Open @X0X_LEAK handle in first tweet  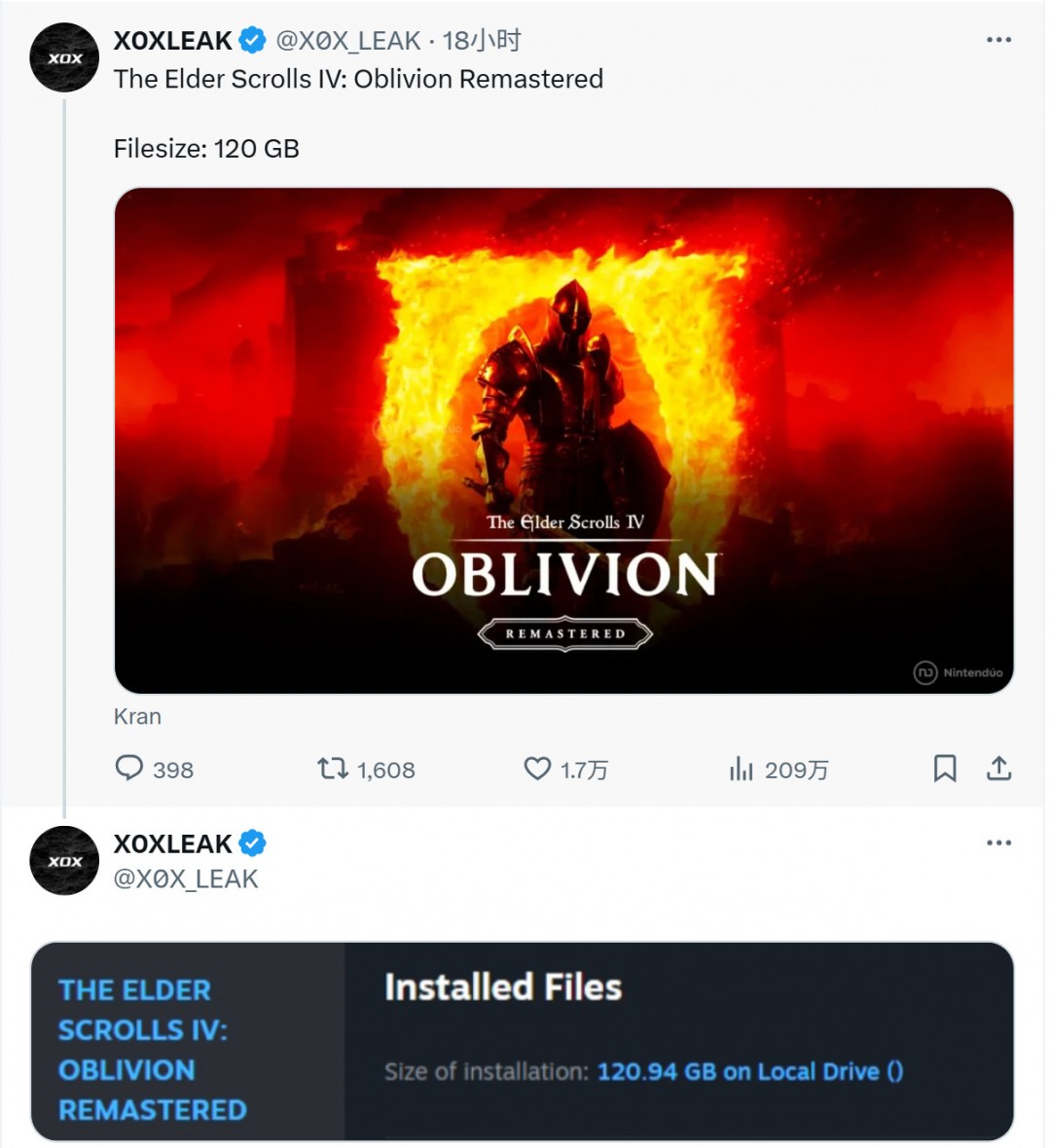coord(348,40)
